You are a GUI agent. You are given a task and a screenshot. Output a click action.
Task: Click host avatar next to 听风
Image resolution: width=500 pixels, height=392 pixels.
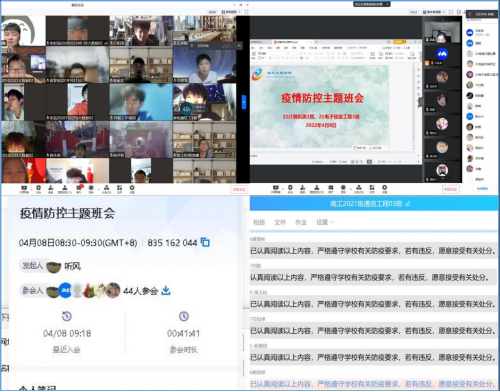pyautogui.click(x=53, y=266)
